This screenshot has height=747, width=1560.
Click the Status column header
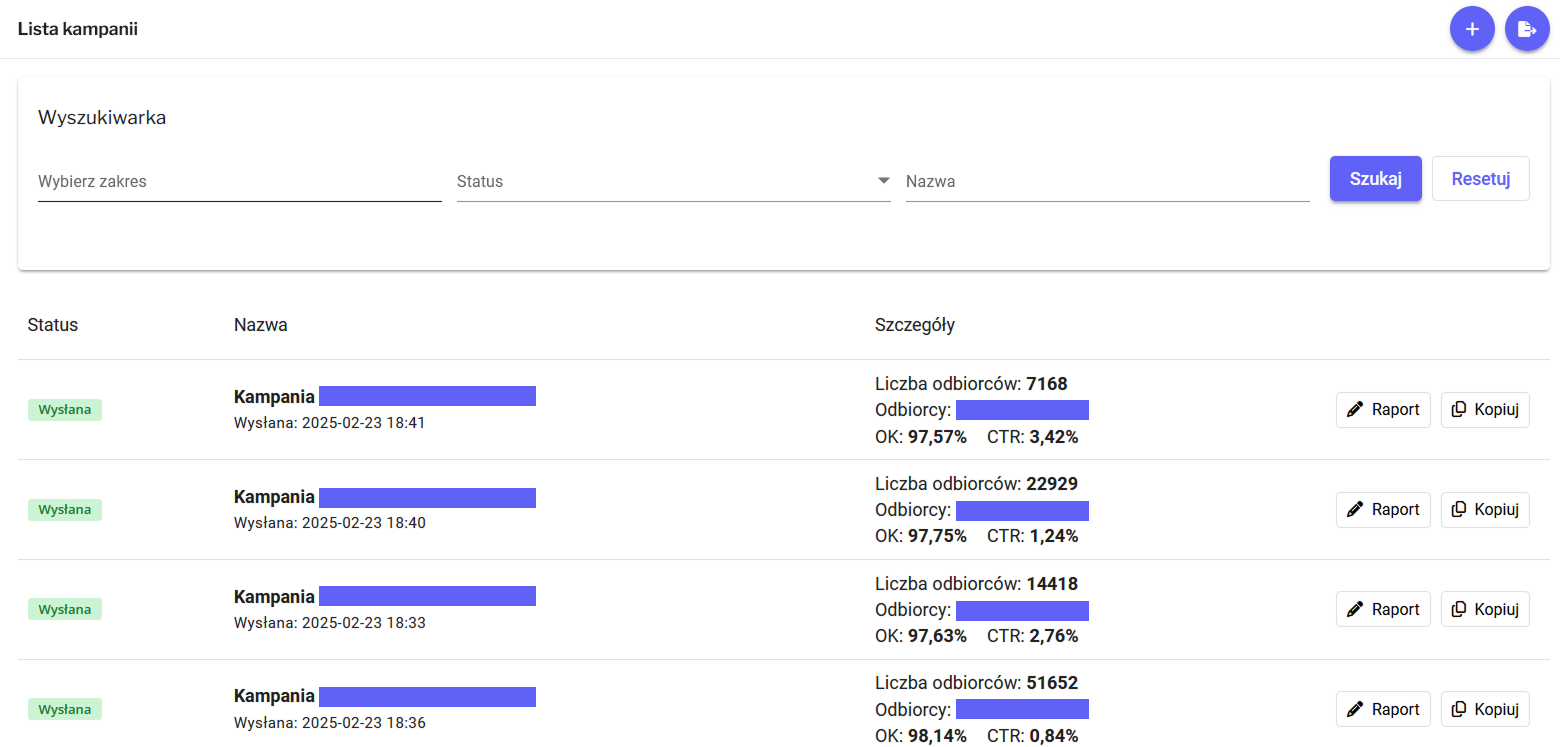pos(53,325)
